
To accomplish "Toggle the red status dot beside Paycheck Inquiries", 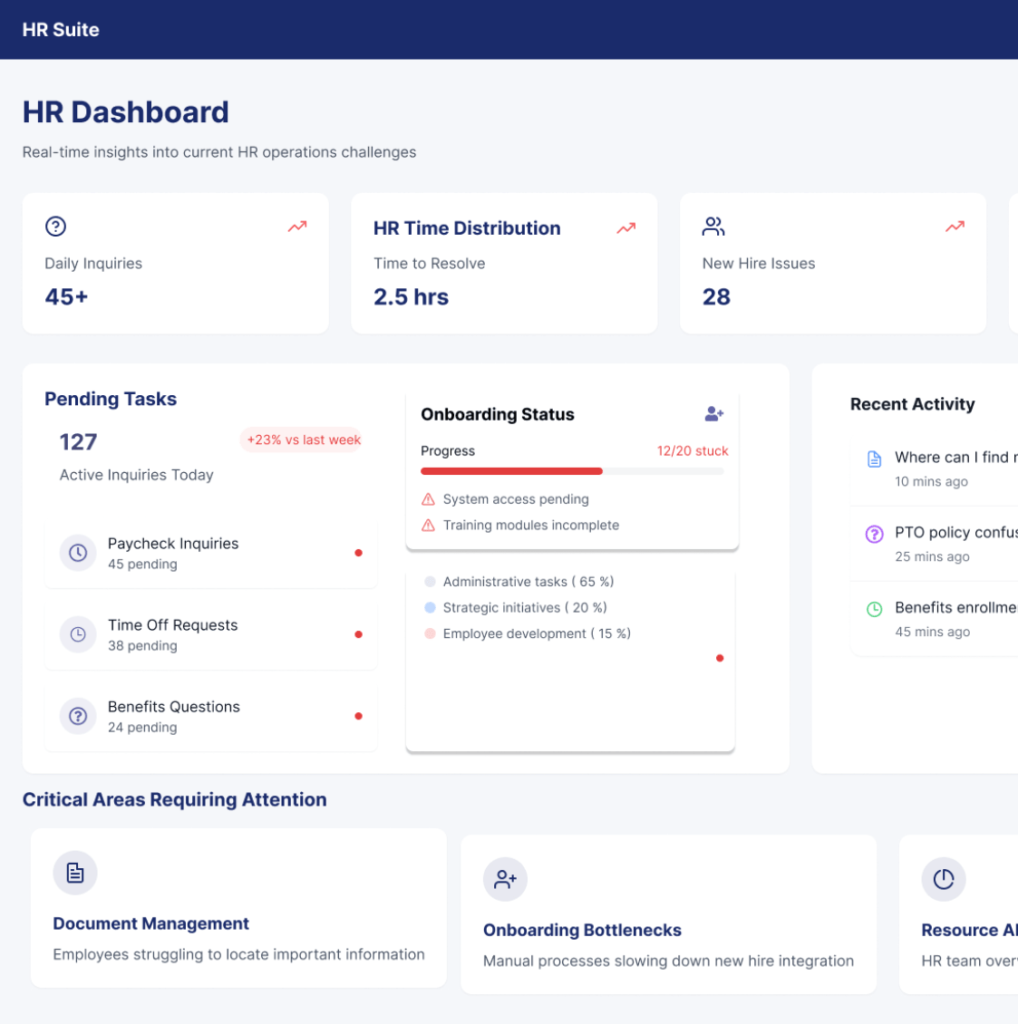I will point(358,552).
